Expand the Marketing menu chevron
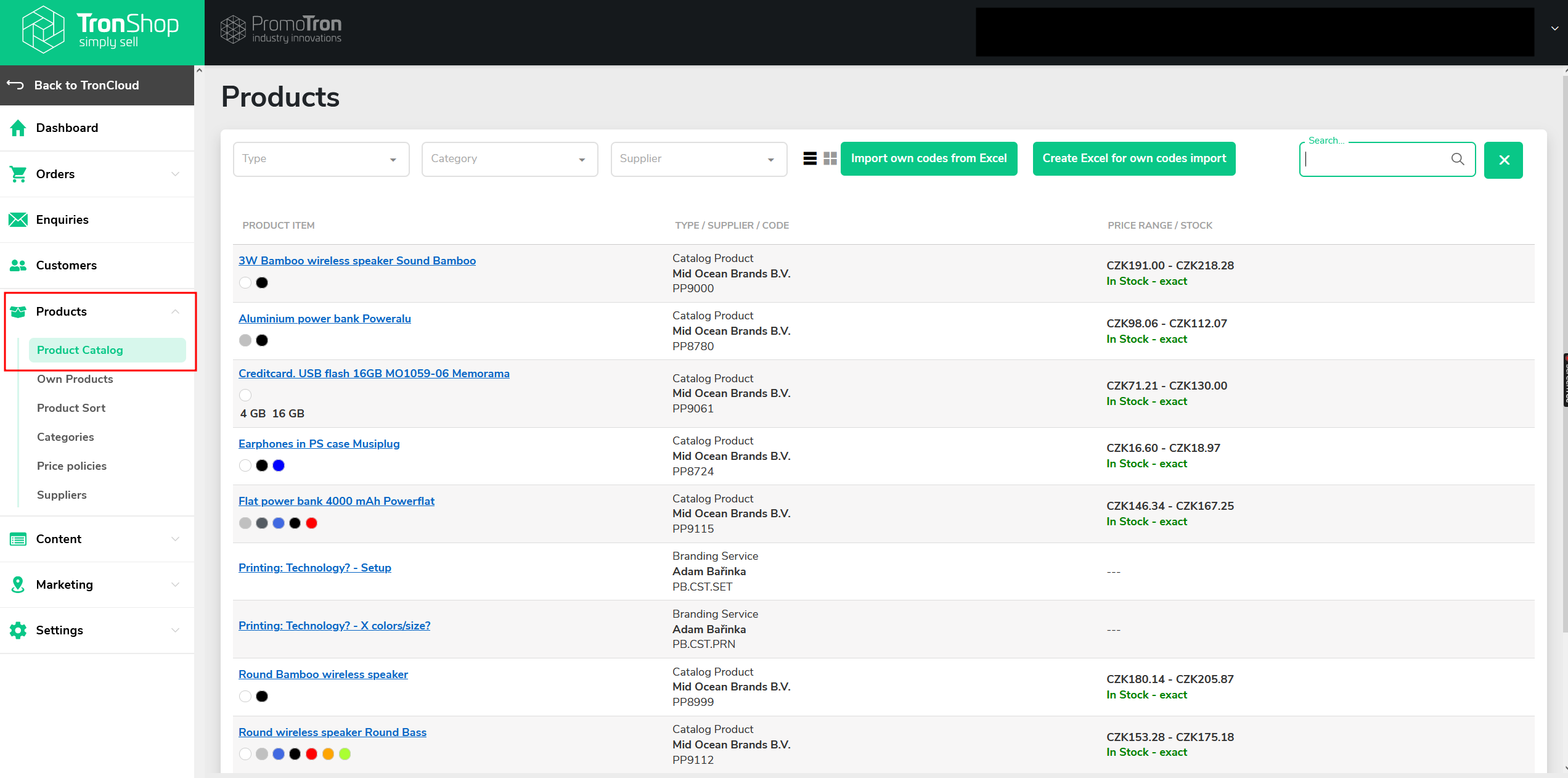The image size is (1568, 778). pos(176,584)
